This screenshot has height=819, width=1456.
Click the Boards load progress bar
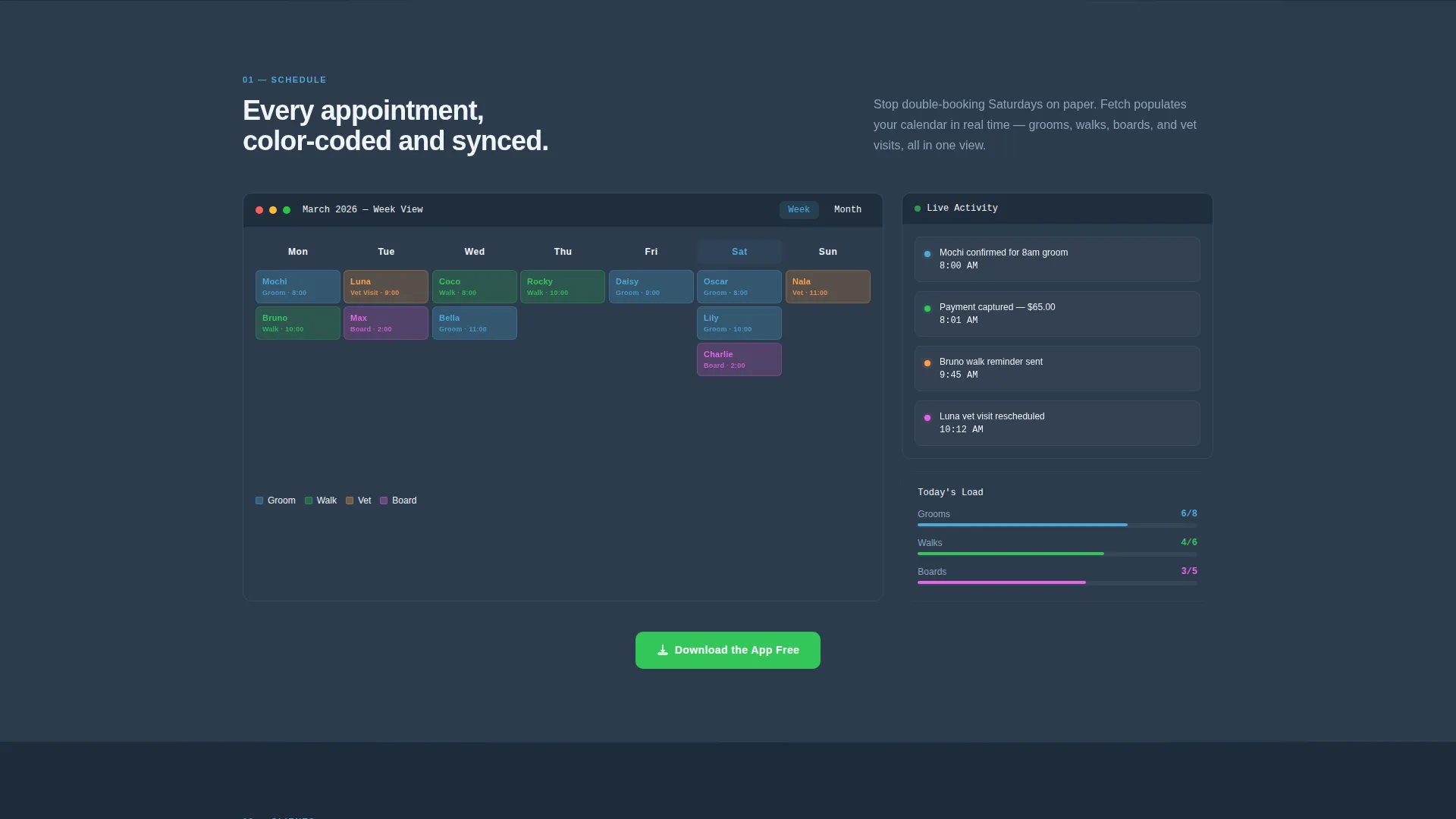coord(1057,582)
